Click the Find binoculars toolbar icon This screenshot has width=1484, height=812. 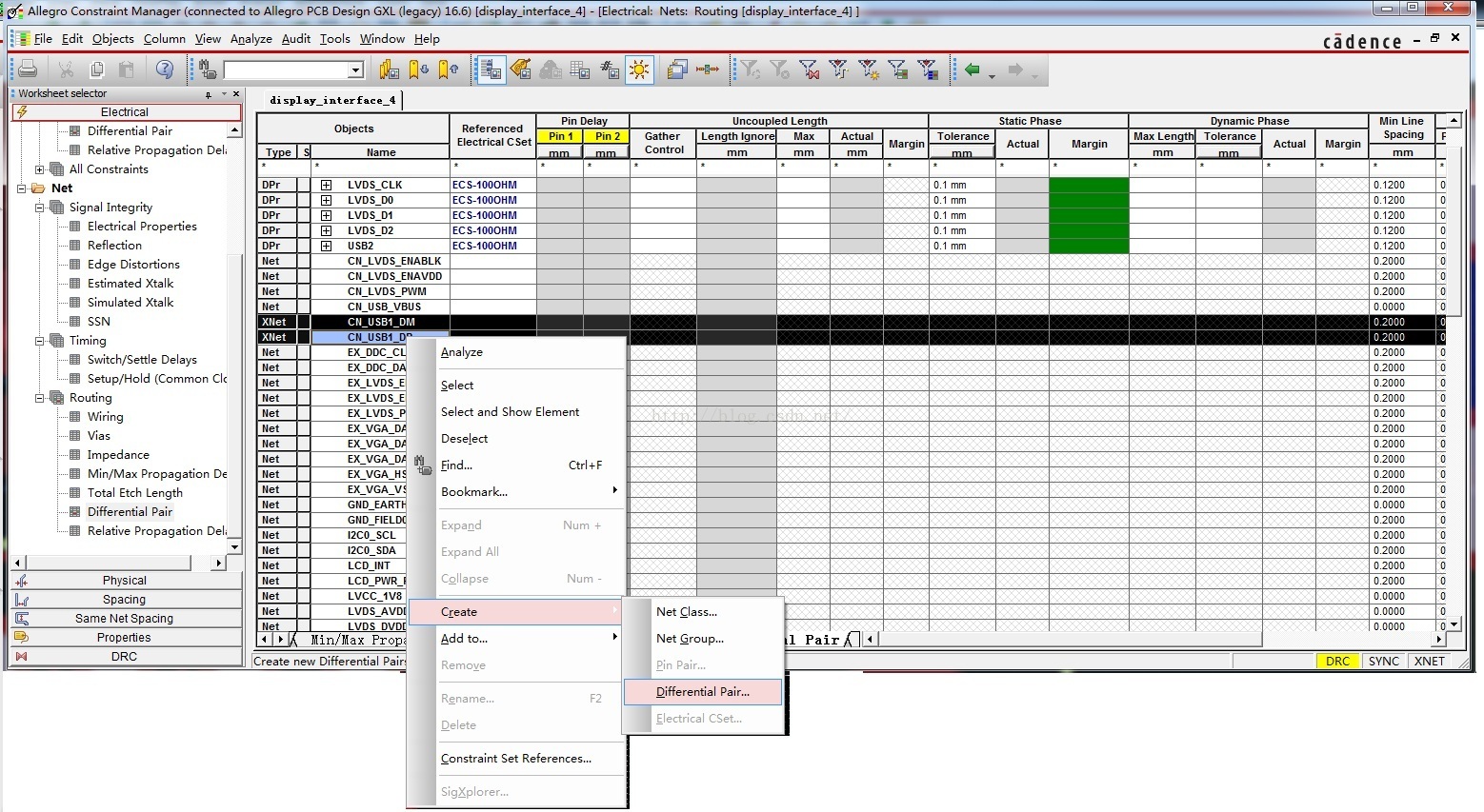(208, 69)
